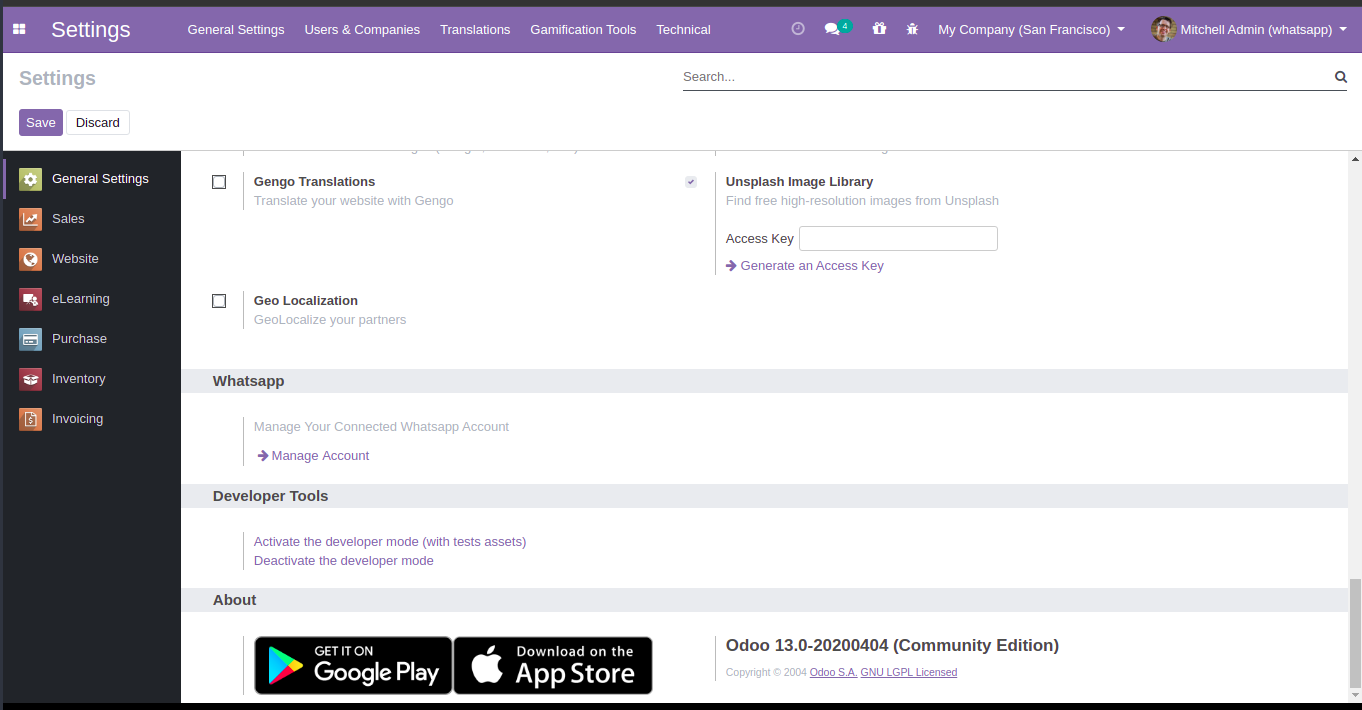Click the arrow icon beside Manage Account
The height and width of the screenshot is (710, 1362).
coord(263,456)
